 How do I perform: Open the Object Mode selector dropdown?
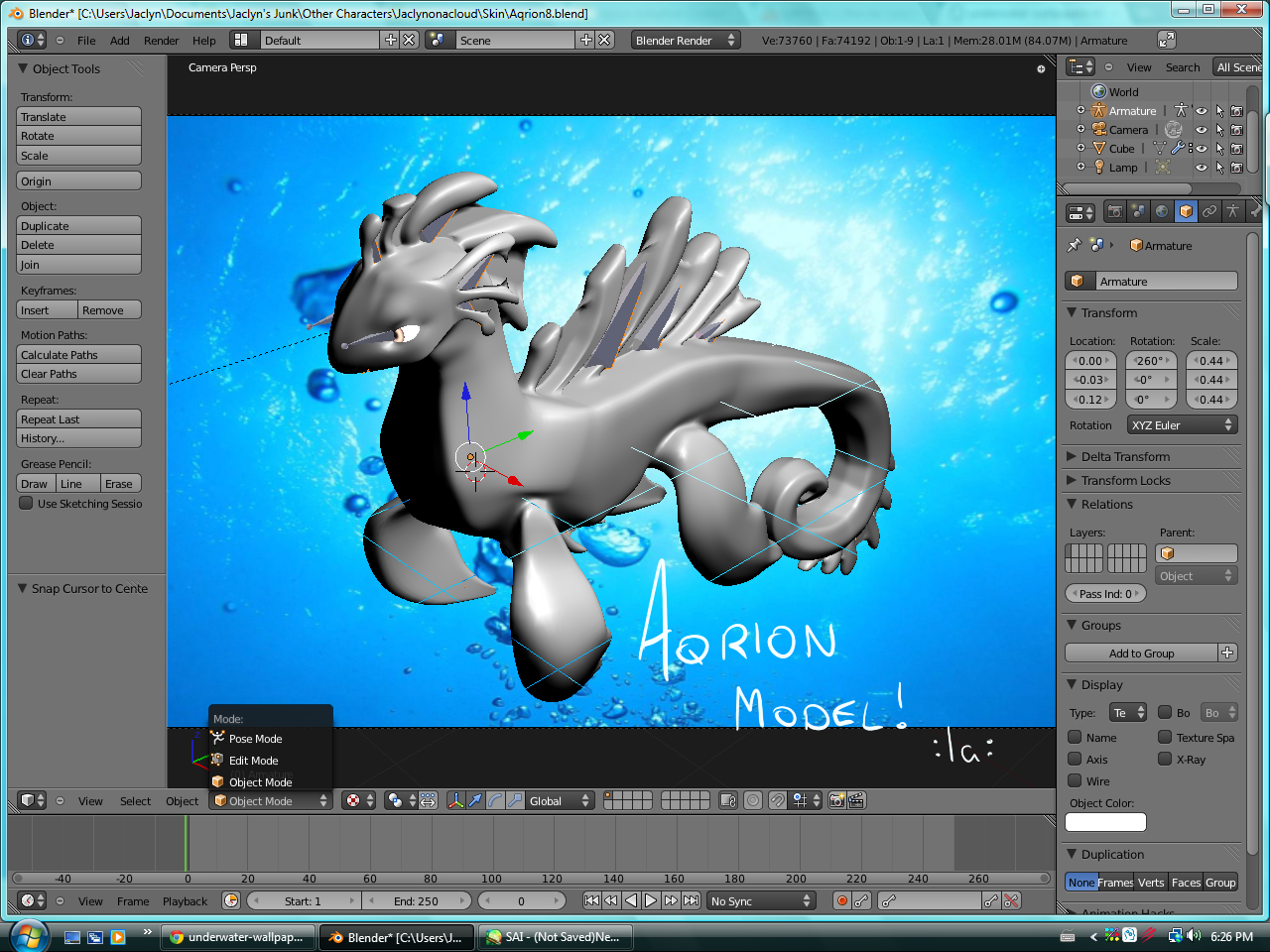pyautogui.click(x=270, y=800)
